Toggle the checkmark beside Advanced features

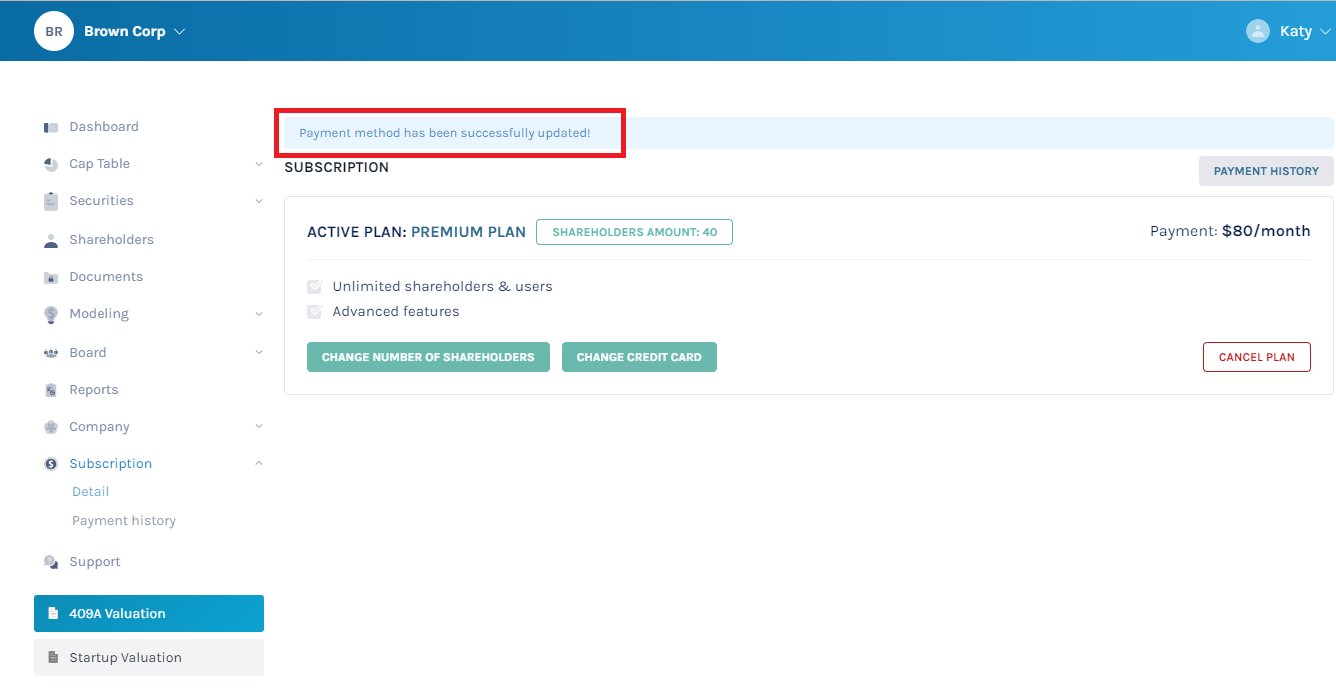(x=314, y=311)
